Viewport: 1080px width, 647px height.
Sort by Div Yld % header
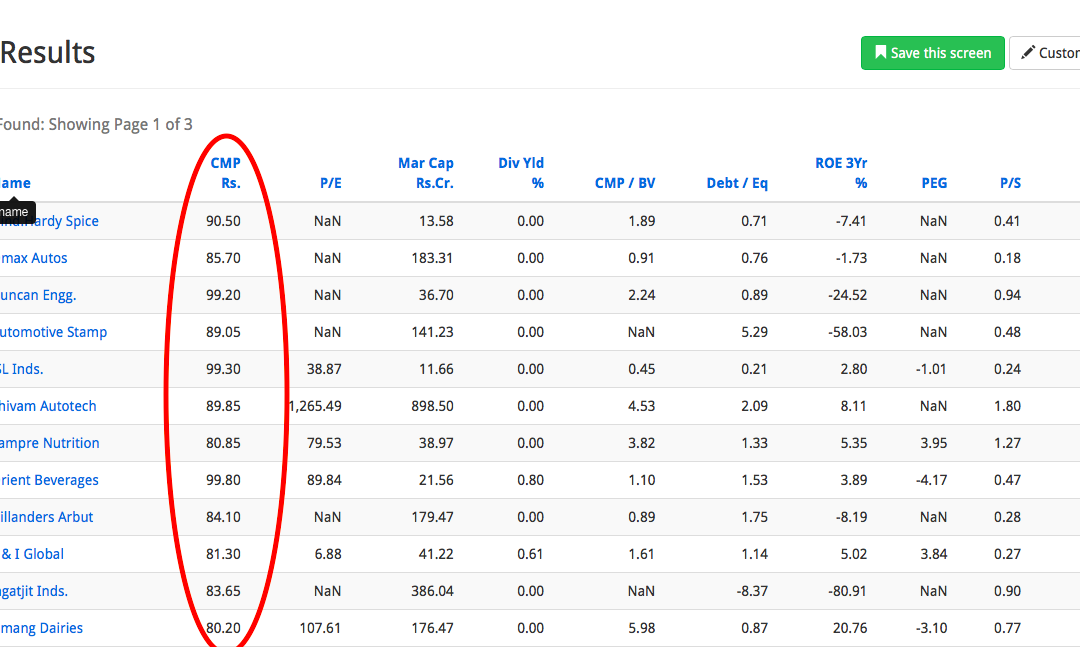[x=521, y=173]
